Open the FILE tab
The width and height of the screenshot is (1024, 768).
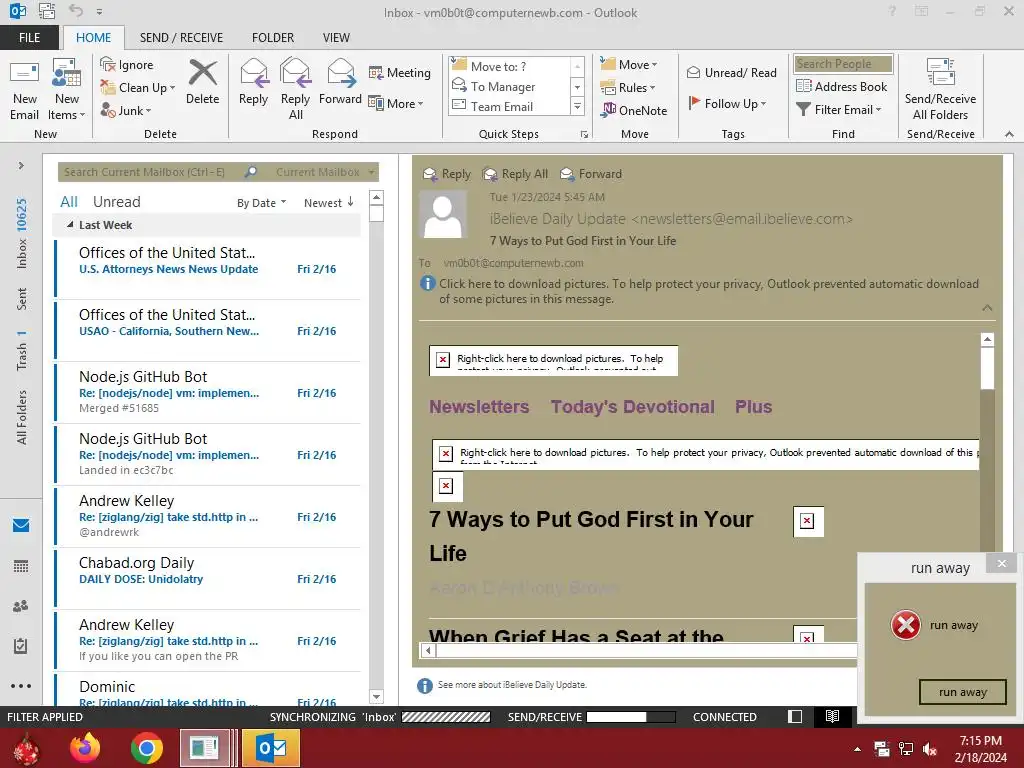(29, 38)
